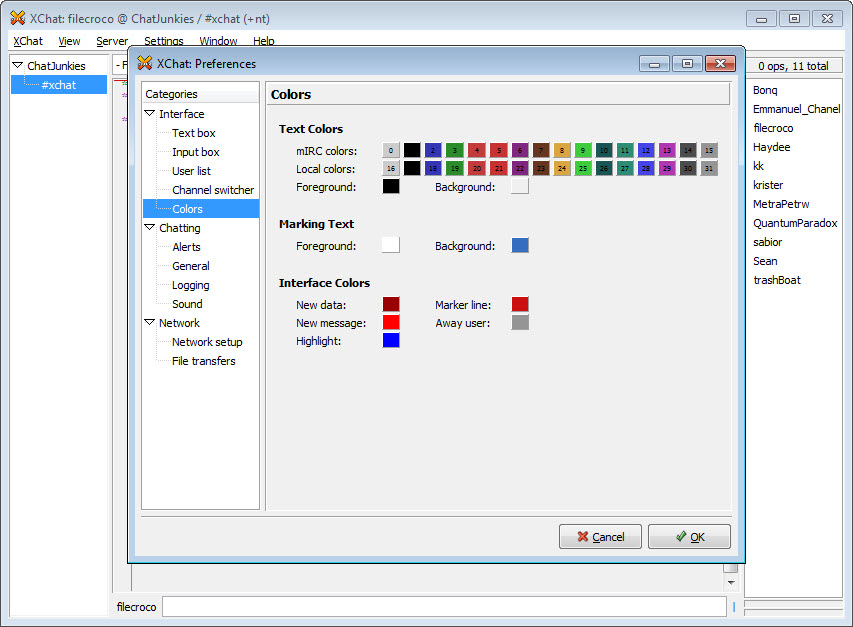Viewport: 853px width, 627px height.
Task: Pick mIRC color swatch 13 (magenta)
Action: pyautogui.click(x=667, y=150)
